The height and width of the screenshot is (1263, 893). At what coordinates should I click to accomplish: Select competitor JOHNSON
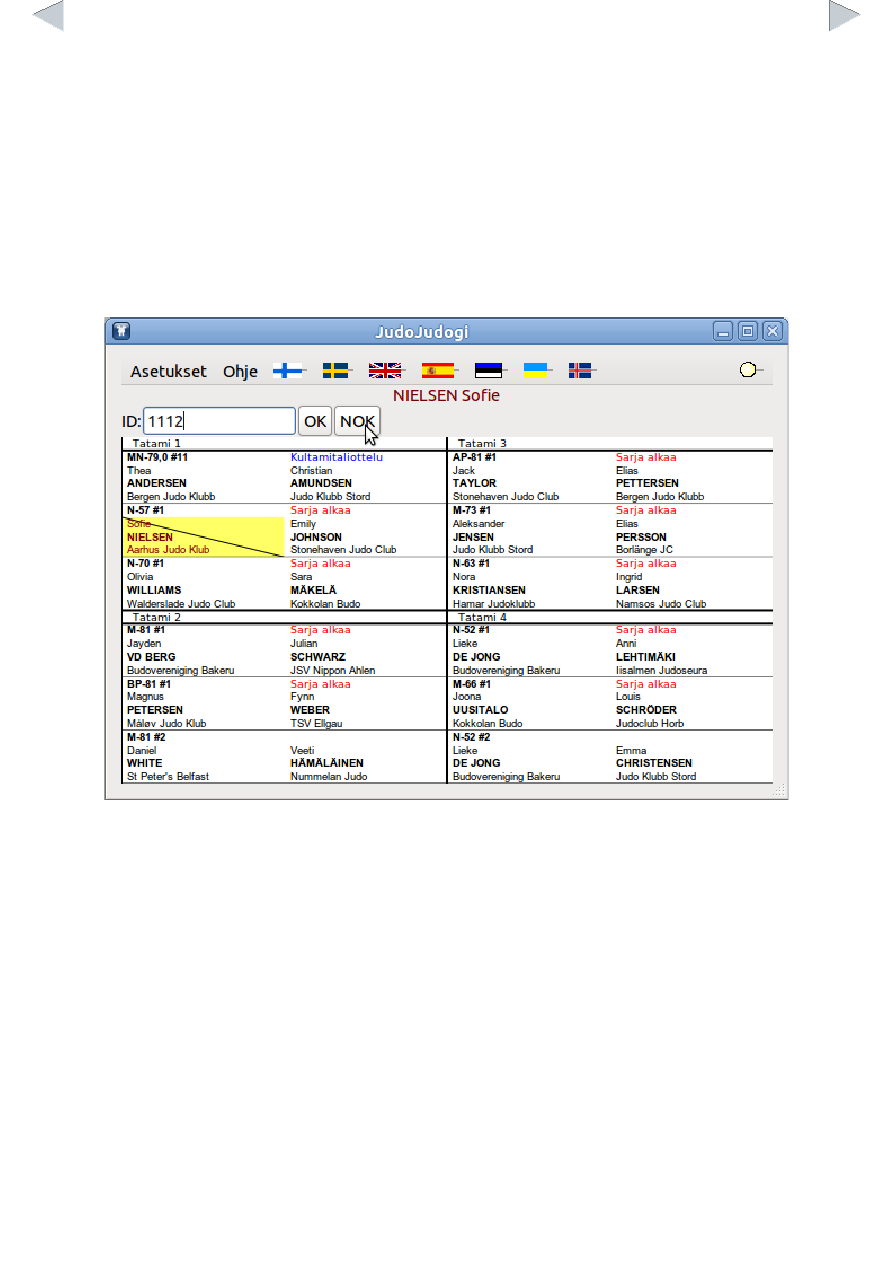click(x=316, y=537)
